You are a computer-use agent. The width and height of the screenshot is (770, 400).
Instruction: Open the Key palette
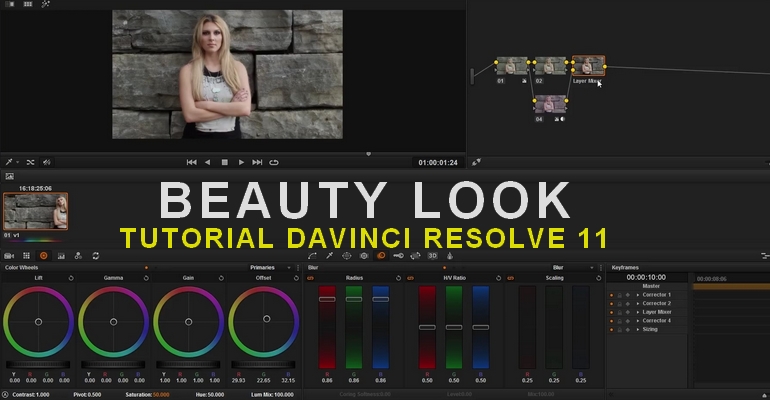398,256
